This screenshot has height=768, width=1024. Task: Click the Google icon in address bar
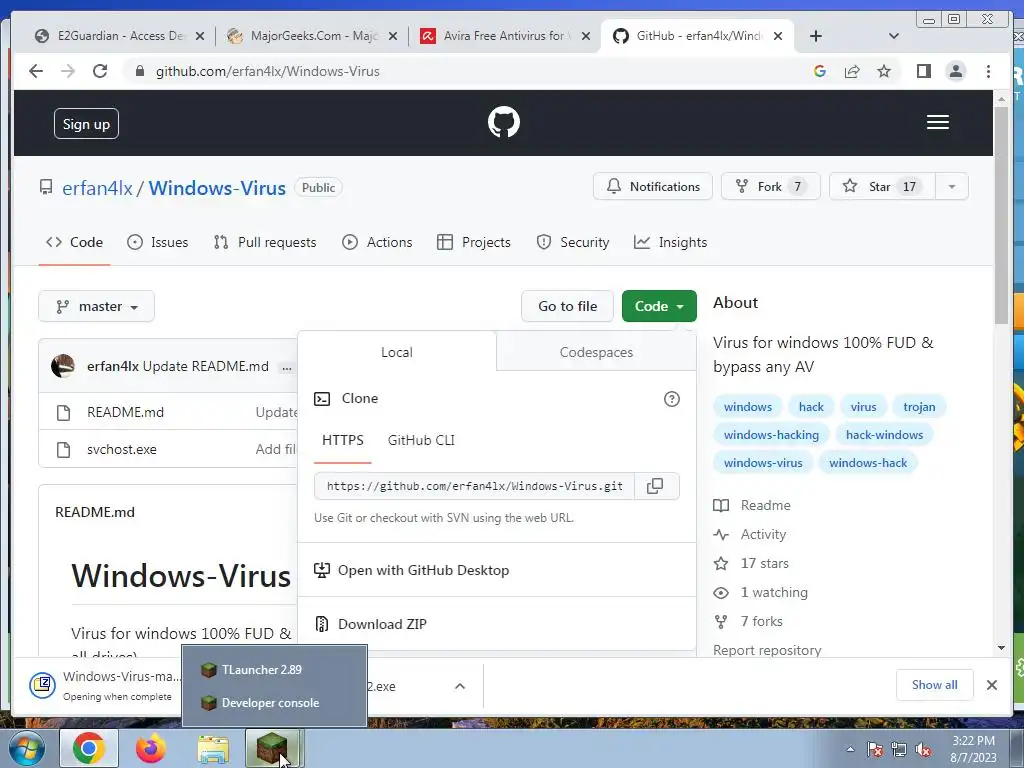pos(820,71)
